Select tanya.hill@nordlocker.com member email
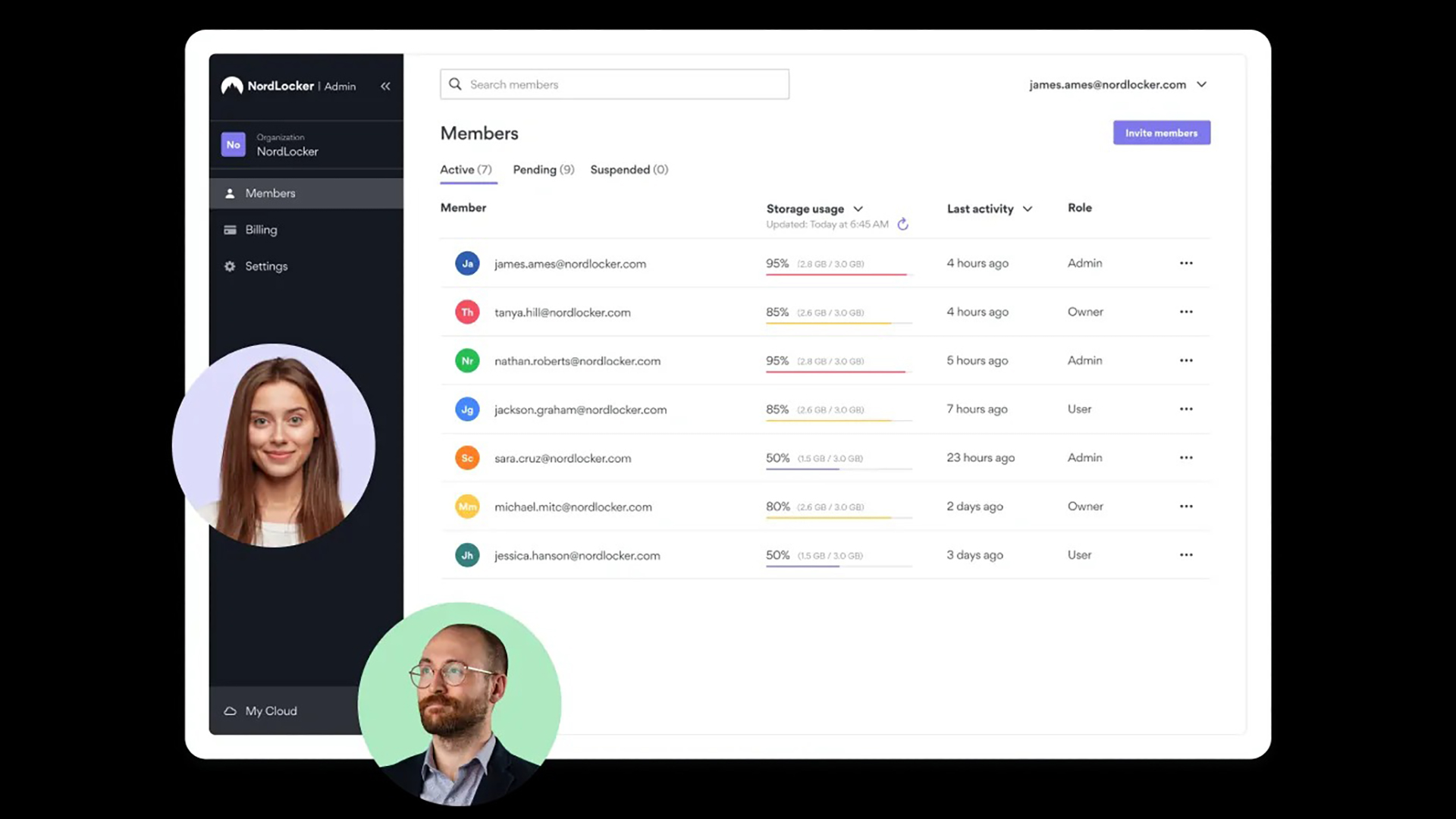This screenshot has width=1456, height=819. tap(563, 312)
